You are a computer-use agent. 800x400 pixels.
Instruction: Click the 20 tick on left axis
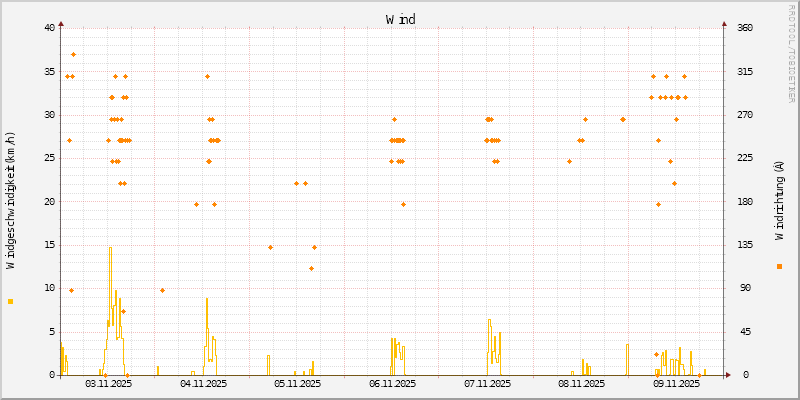coord(50,201)
